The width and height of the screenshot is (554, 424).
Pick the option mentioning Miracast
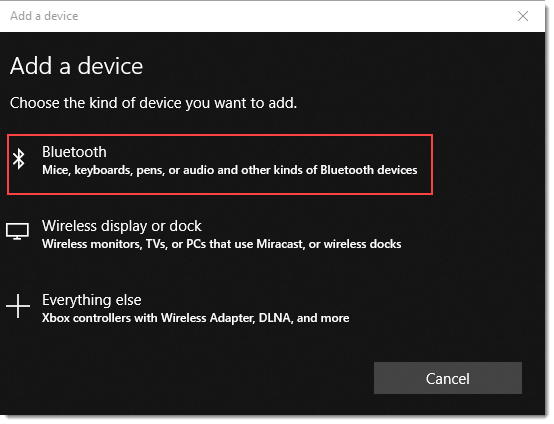220,235
